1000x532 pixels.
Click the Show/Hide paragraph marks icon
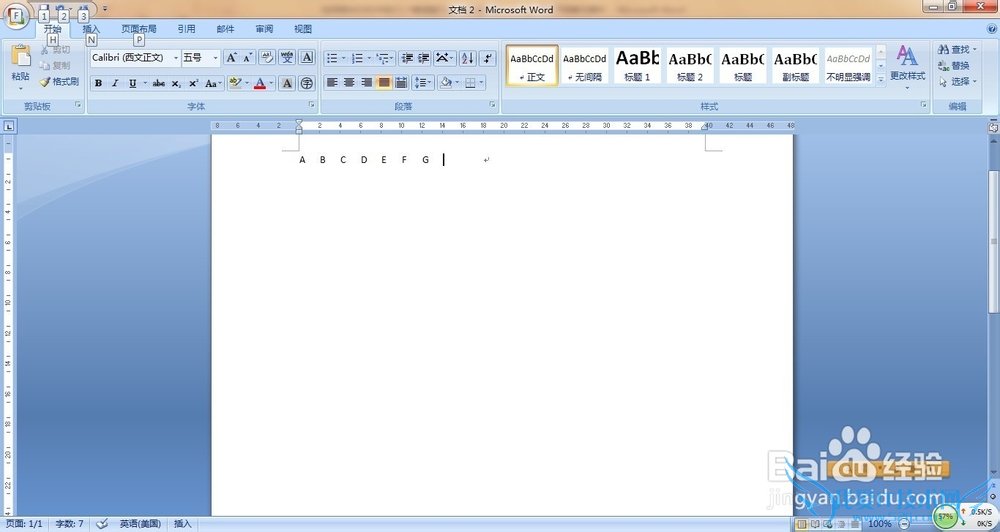pos(488,58)
